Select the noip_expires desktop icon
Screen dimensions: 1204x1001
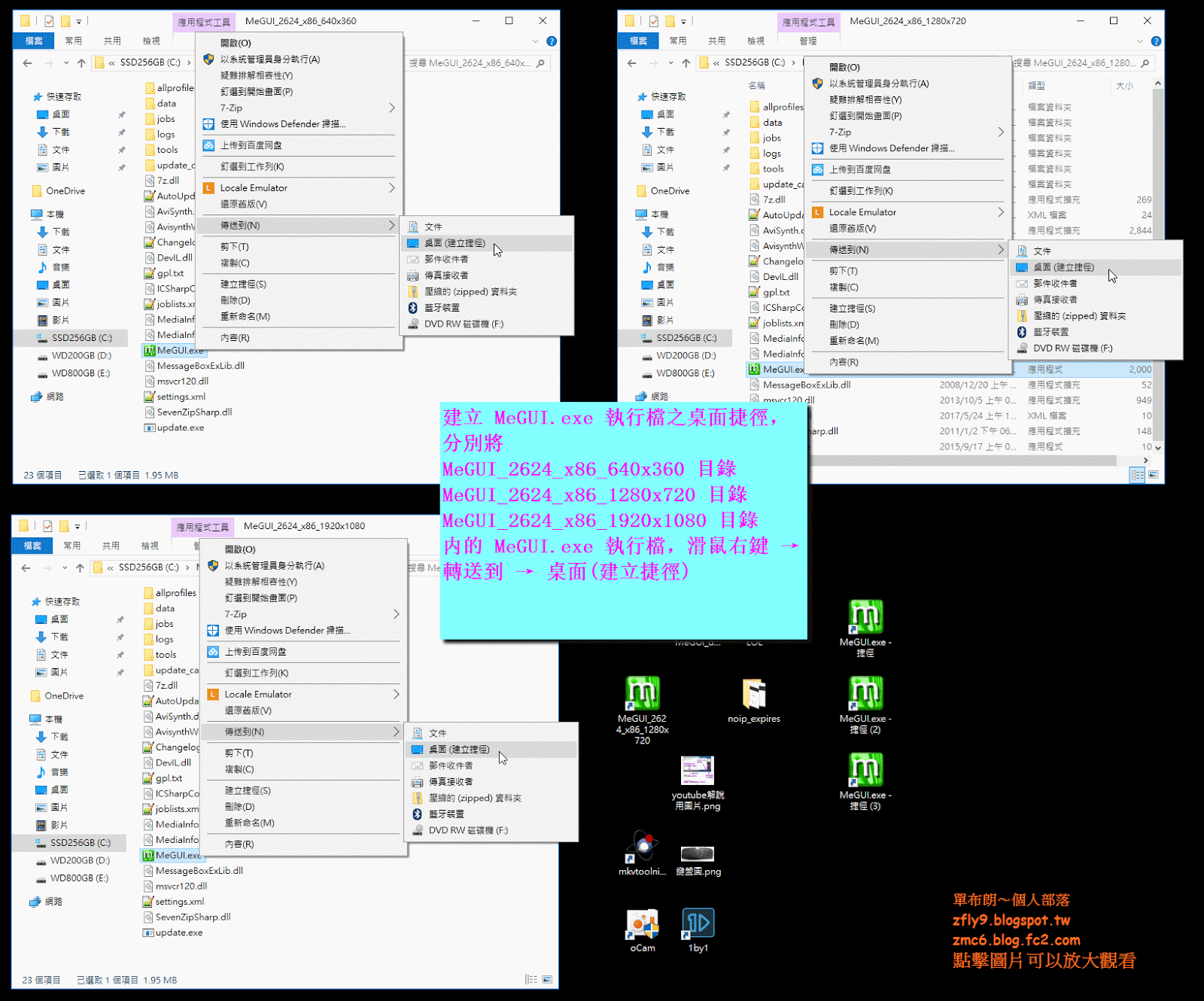tap(754, 700)
